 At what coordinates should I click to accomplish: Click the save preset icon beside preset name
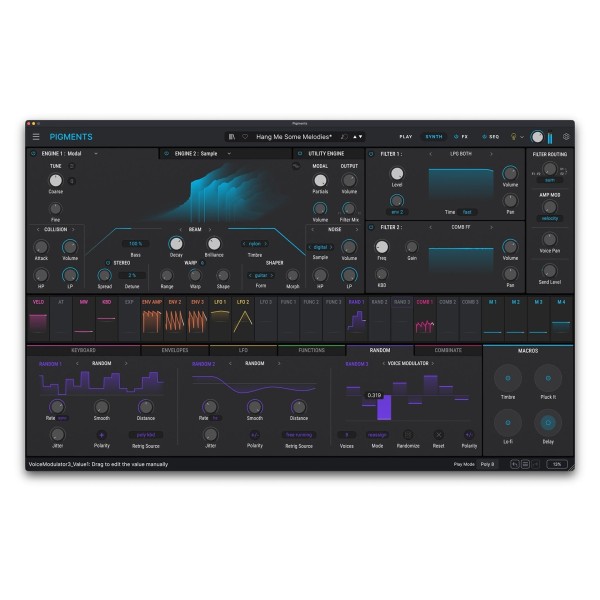click(x=344, y=137)
